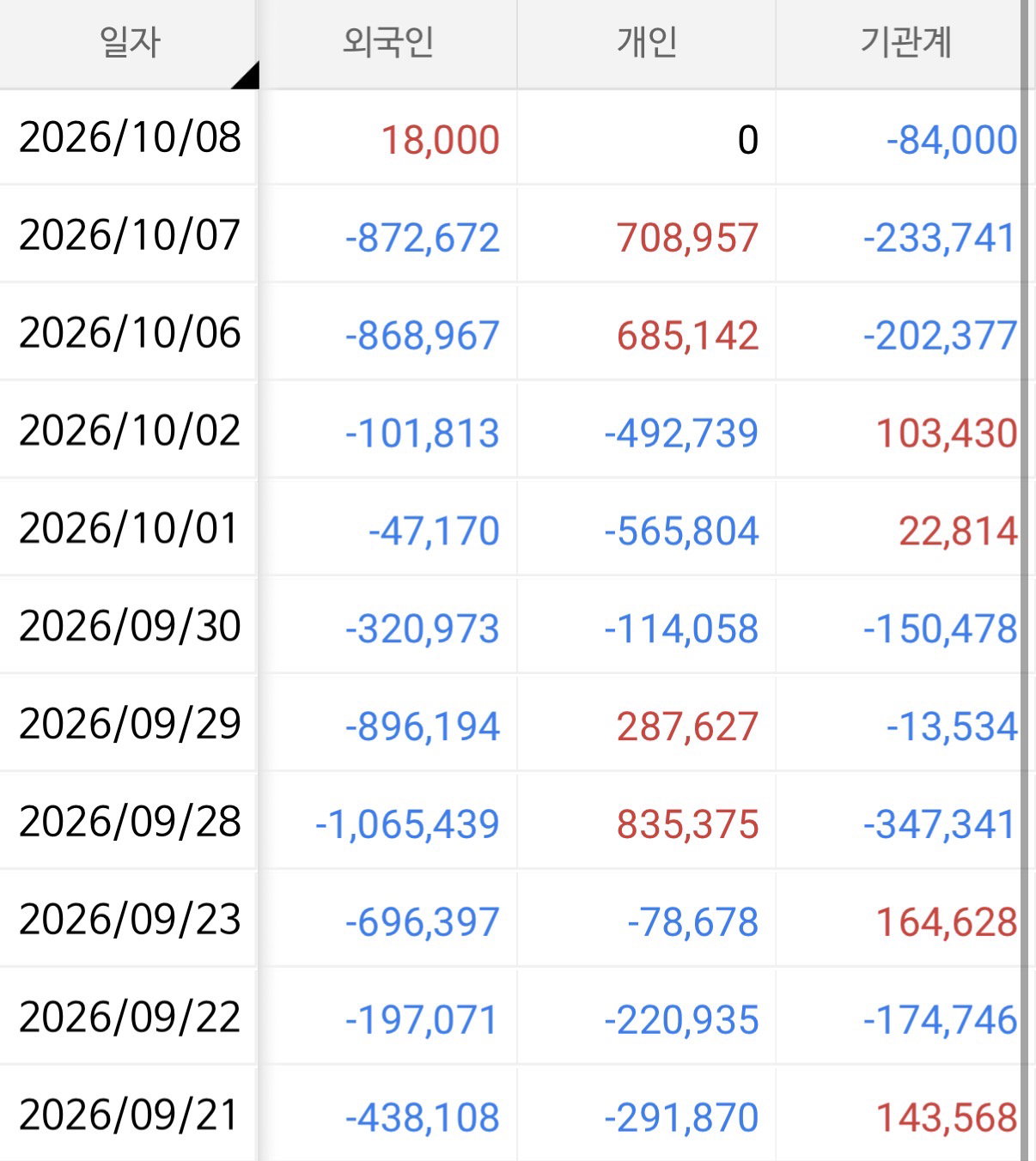The width and height of the screenshot is (1036, 1161).
Task: Select the 2026/09/30 date cell
Action: 130,626
